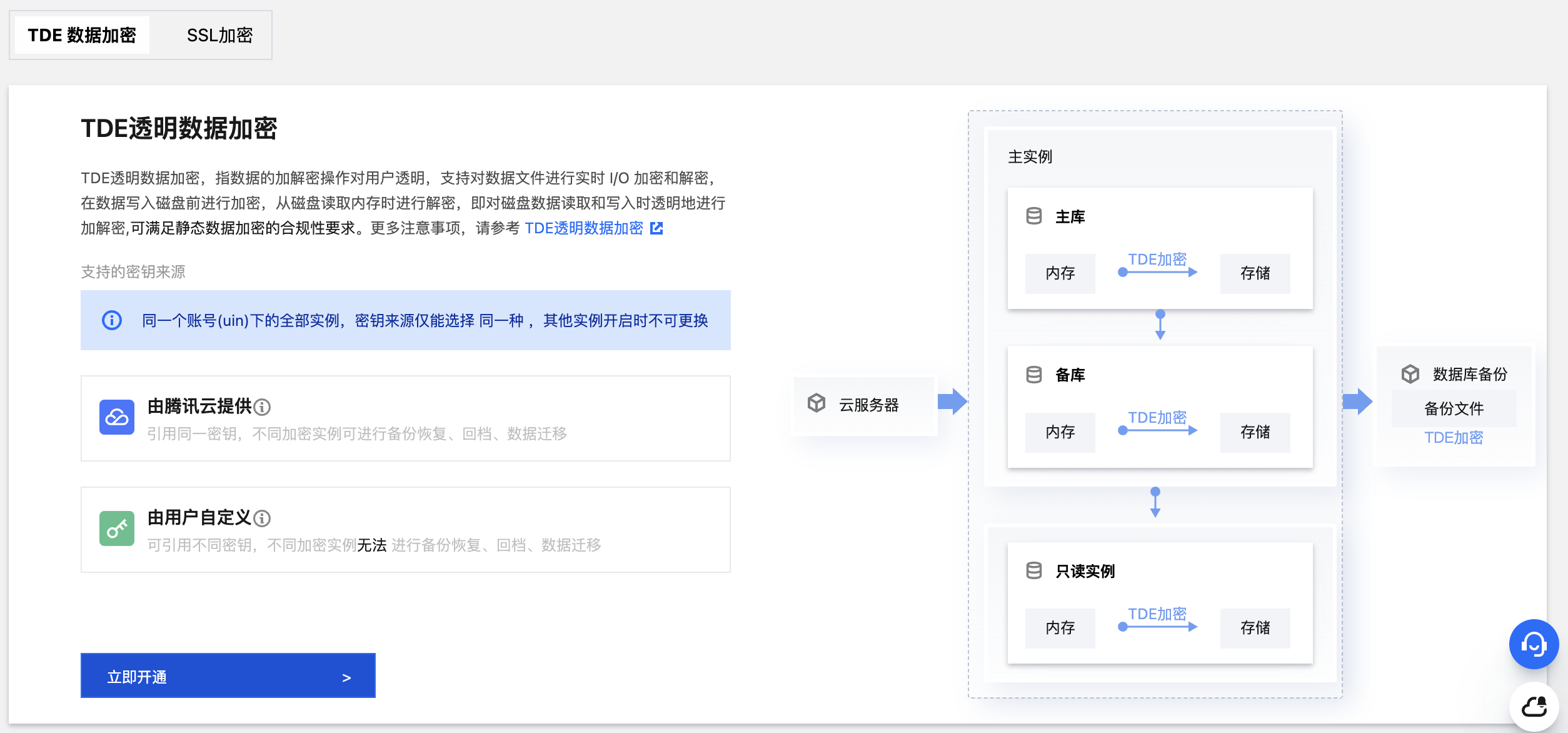
Task: Click info icon next to 由腾讯云提供
Action: (x=263, y=407)
